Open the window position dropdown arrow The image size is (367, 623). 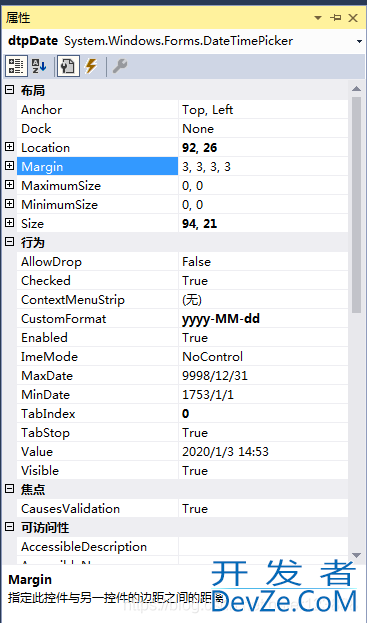point(318,18)
